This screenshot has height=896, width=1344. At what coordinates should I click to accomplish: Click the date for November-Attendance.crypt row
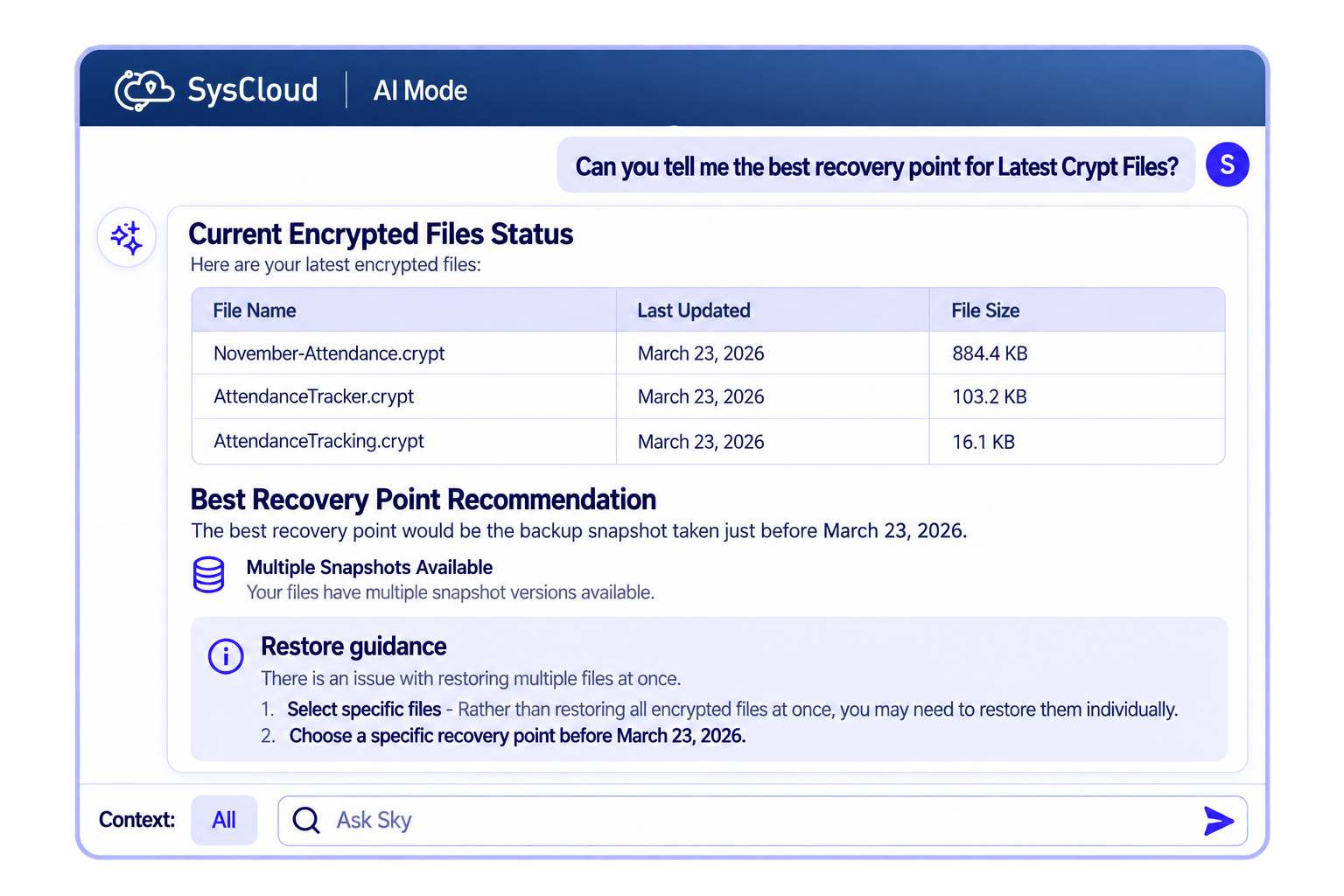point(701,353)
